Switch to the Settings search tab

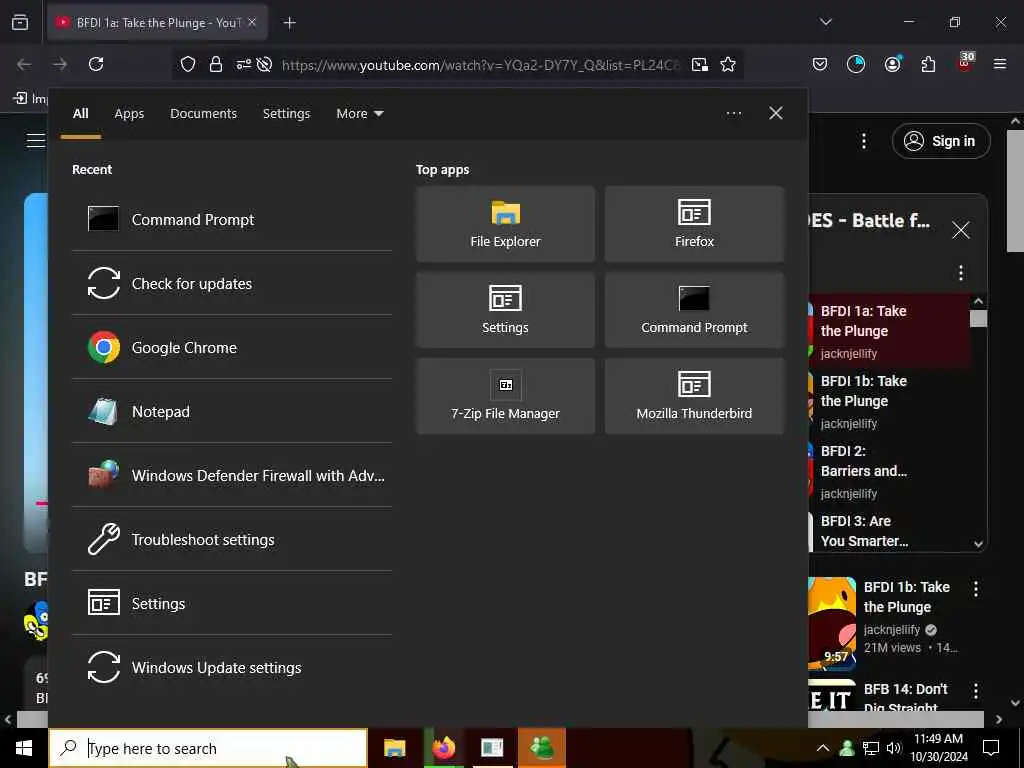tap(287, 114)
